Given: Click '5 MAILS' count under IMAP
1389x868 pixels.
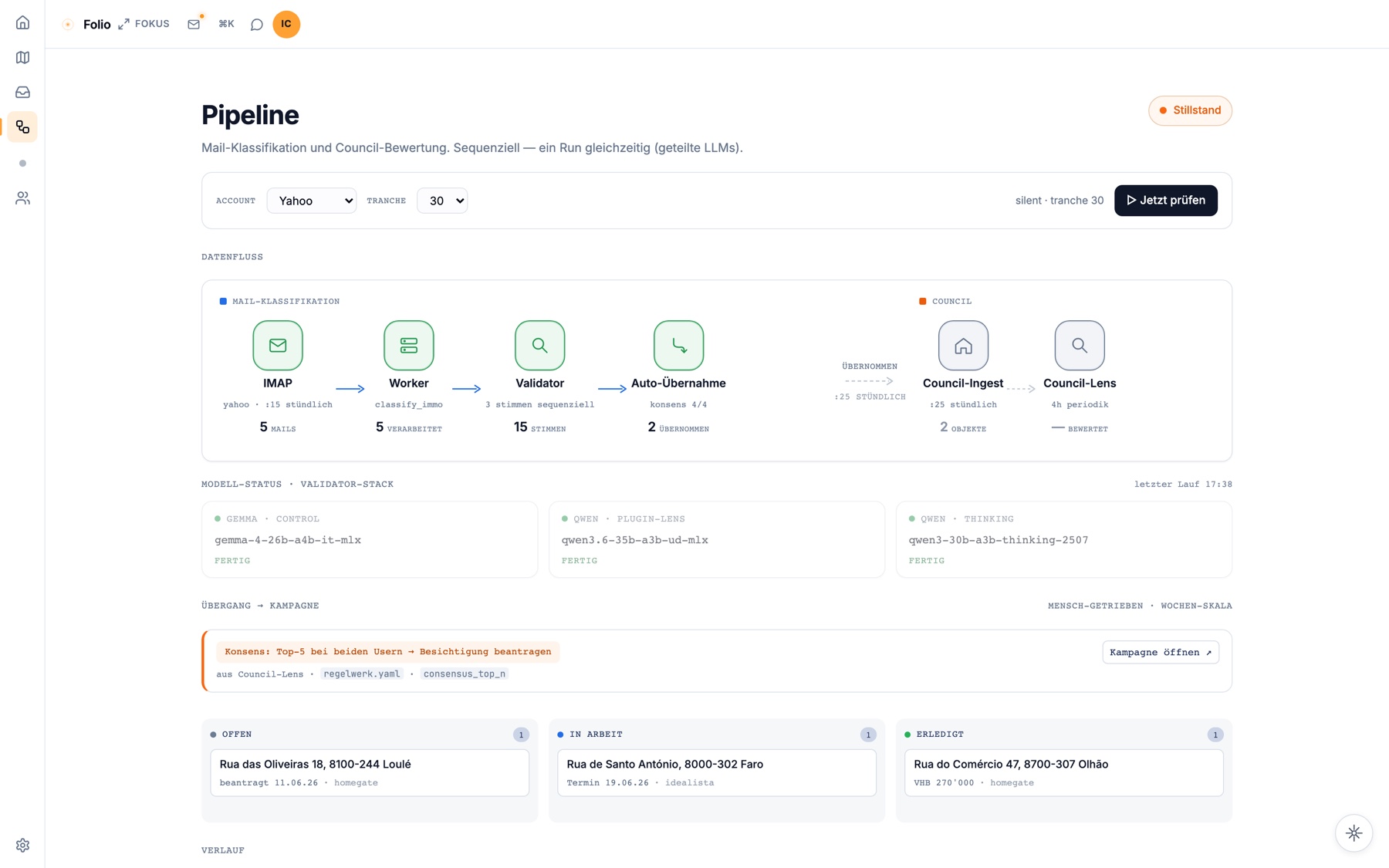Looking at the screenshot, I should (278, 427).
